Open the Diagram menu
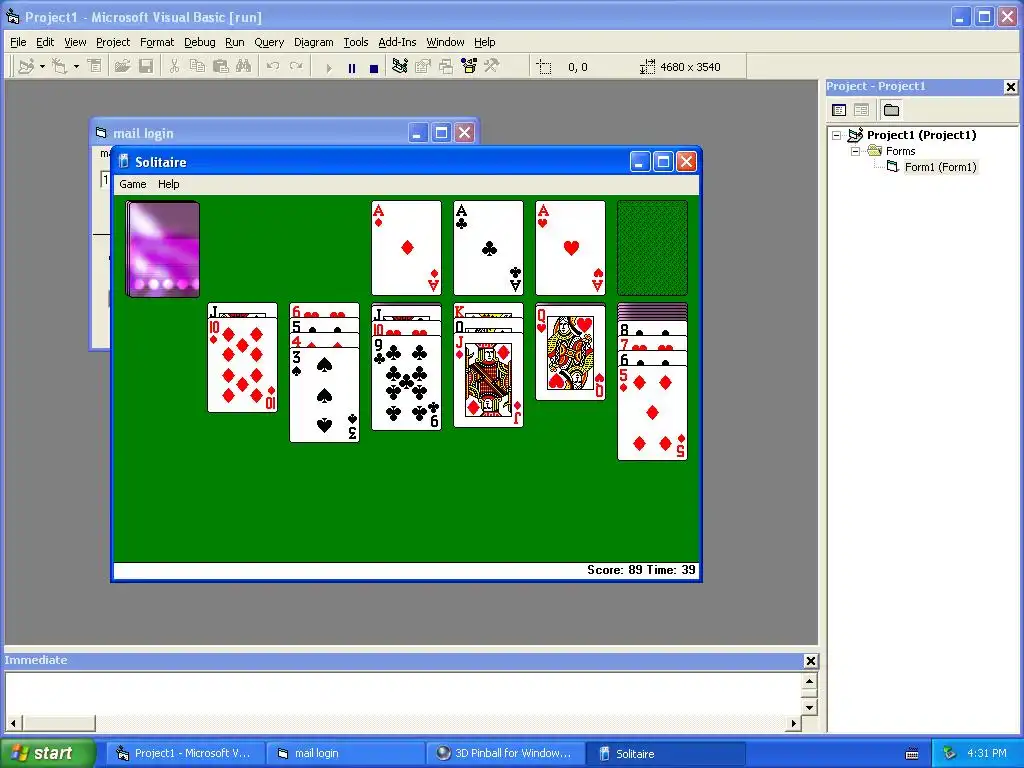This screenshot has height=768, width=1024. pos(313,42)
